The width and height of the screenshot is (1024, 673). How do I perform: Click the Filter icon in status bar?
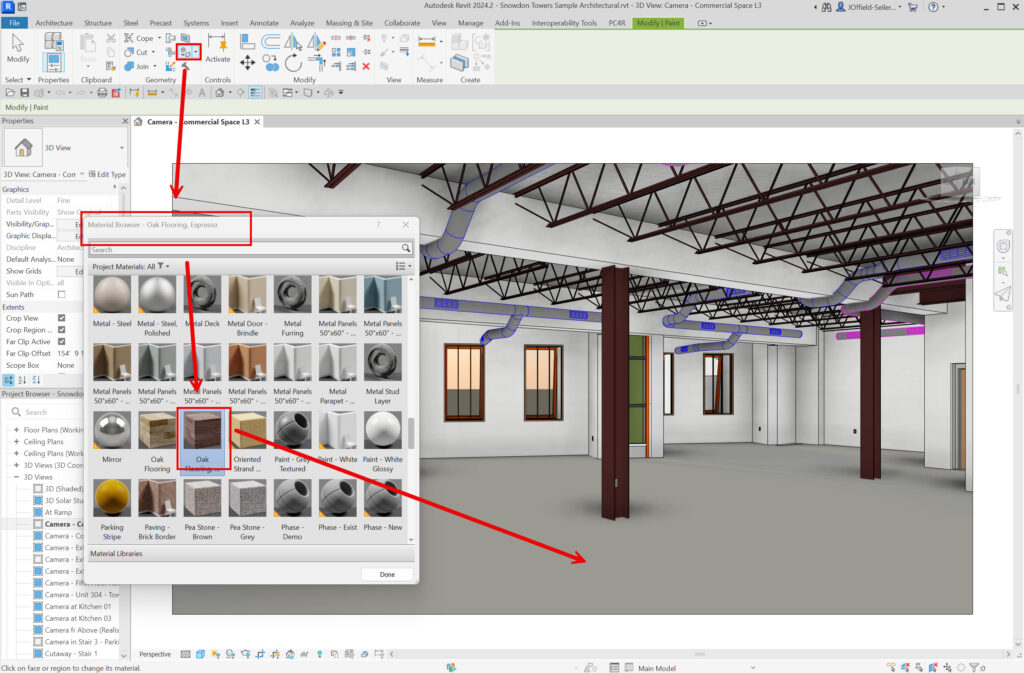pos(975,667)
